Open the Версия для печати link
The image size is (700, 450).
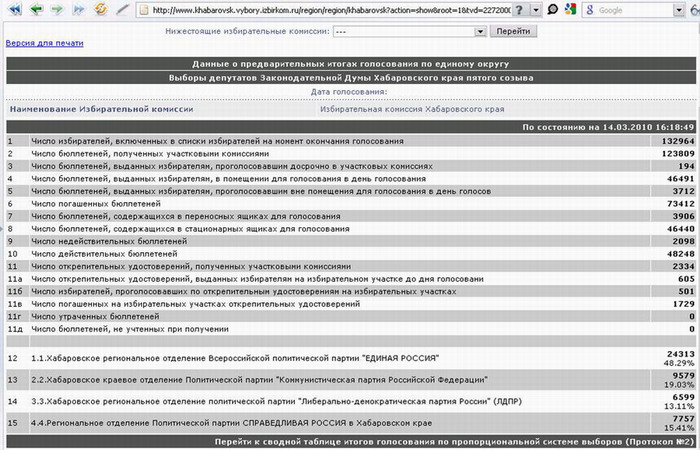(x=45, y=44)
